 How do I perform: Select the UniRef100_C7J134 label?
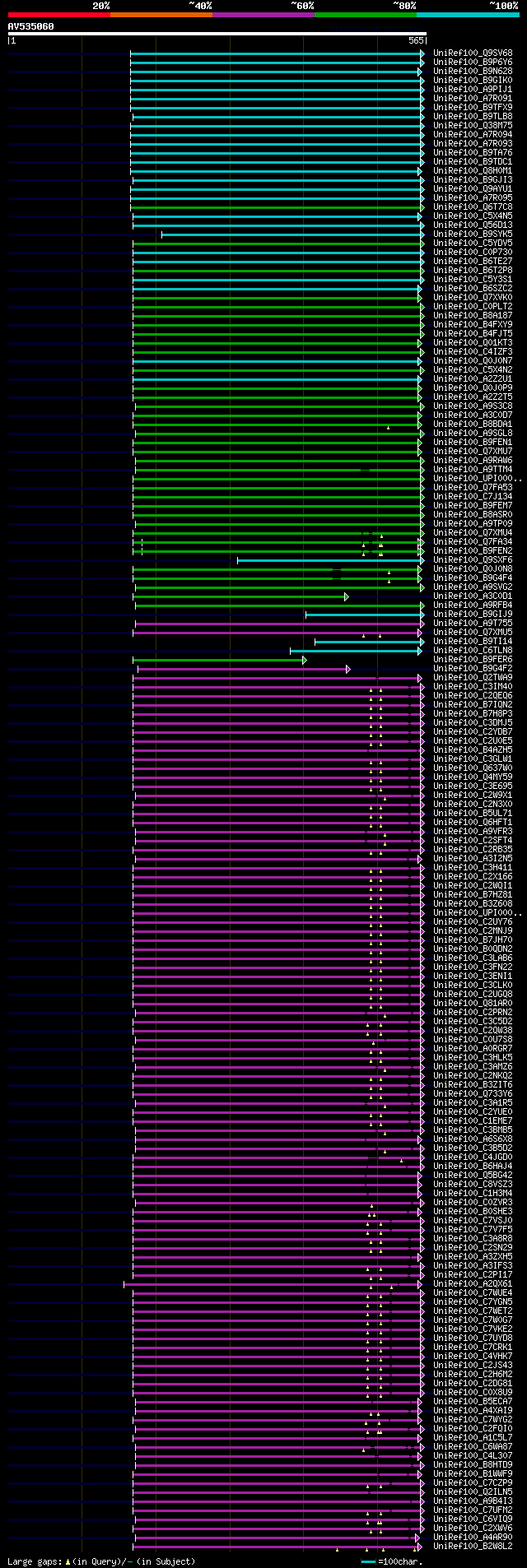(x=473, y=497)
